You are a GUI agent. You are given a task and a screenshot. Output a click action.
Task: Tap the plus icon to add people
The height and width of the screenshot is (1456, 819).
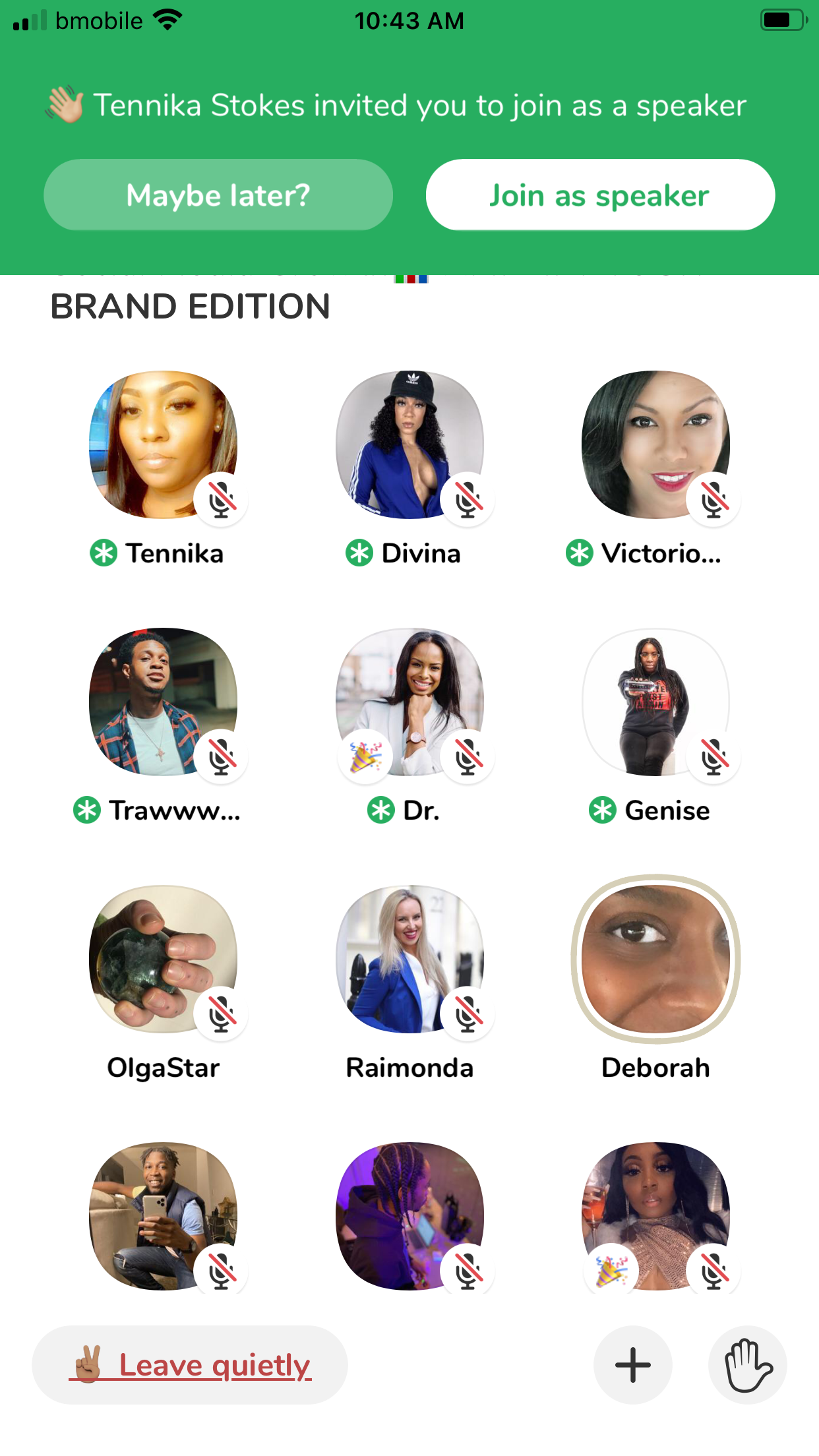point(633,1365)
